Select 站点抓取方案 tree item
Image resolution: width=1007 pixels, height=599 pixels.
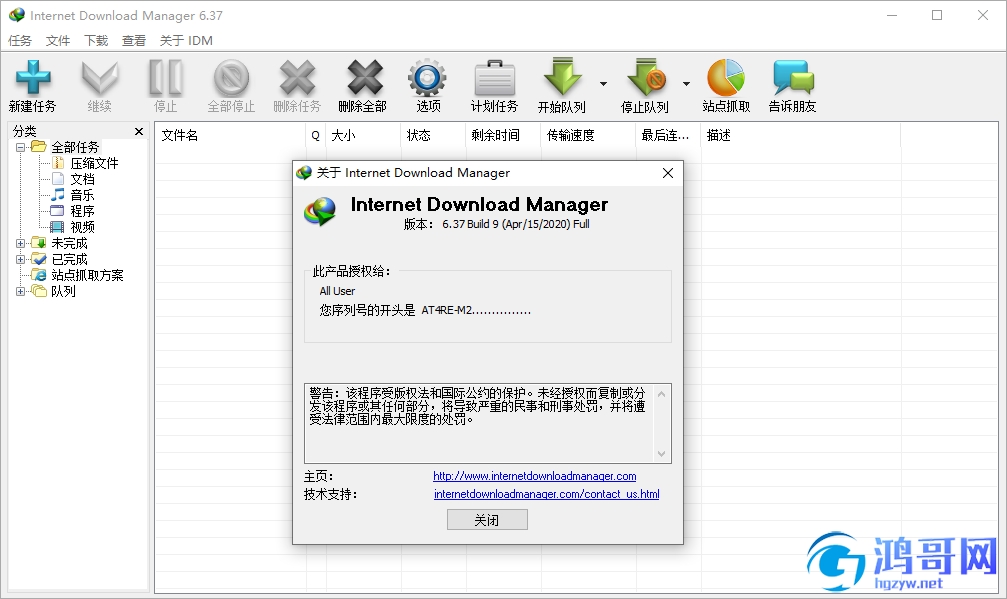click(x=87, y=275)
